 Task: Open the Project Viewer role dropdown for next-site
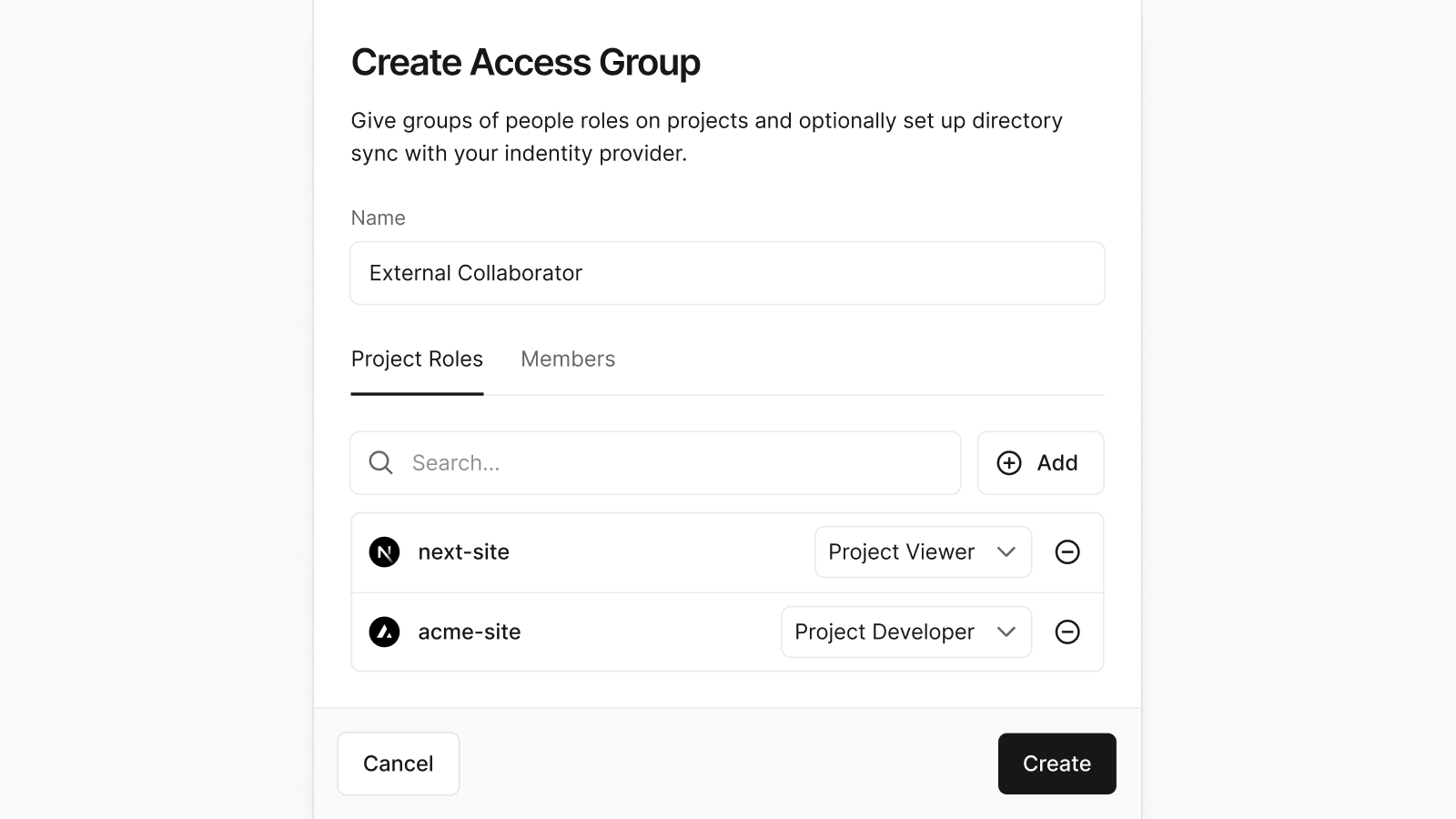(922, 551)
